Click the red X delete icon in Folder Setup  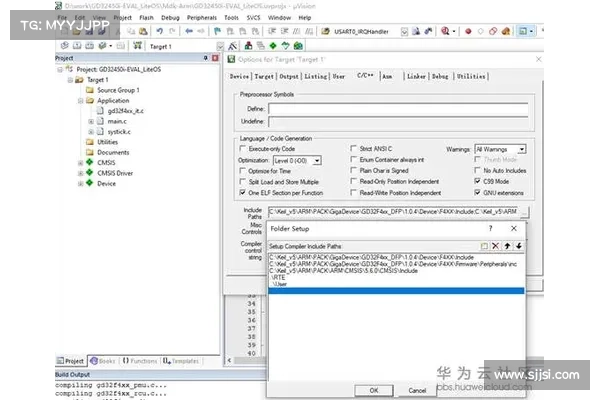[496, 246]
